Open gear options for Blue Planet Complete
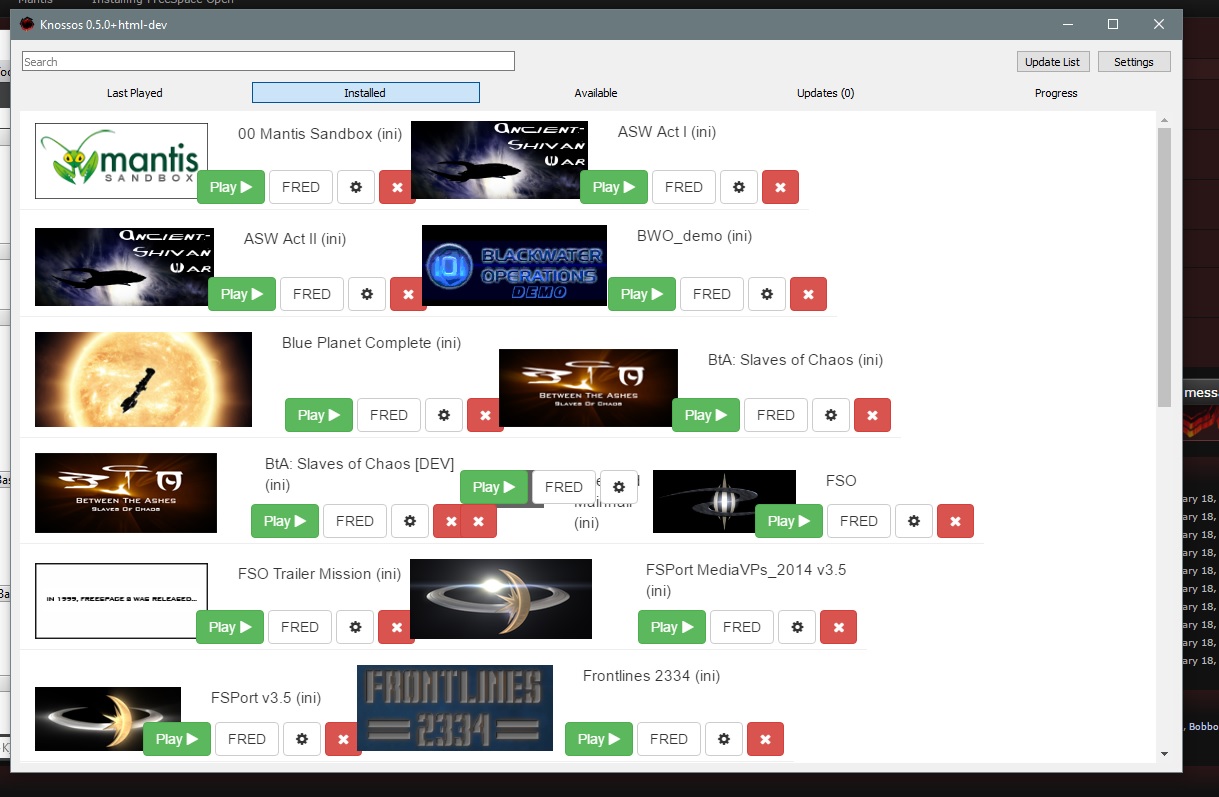 [444, 415]
